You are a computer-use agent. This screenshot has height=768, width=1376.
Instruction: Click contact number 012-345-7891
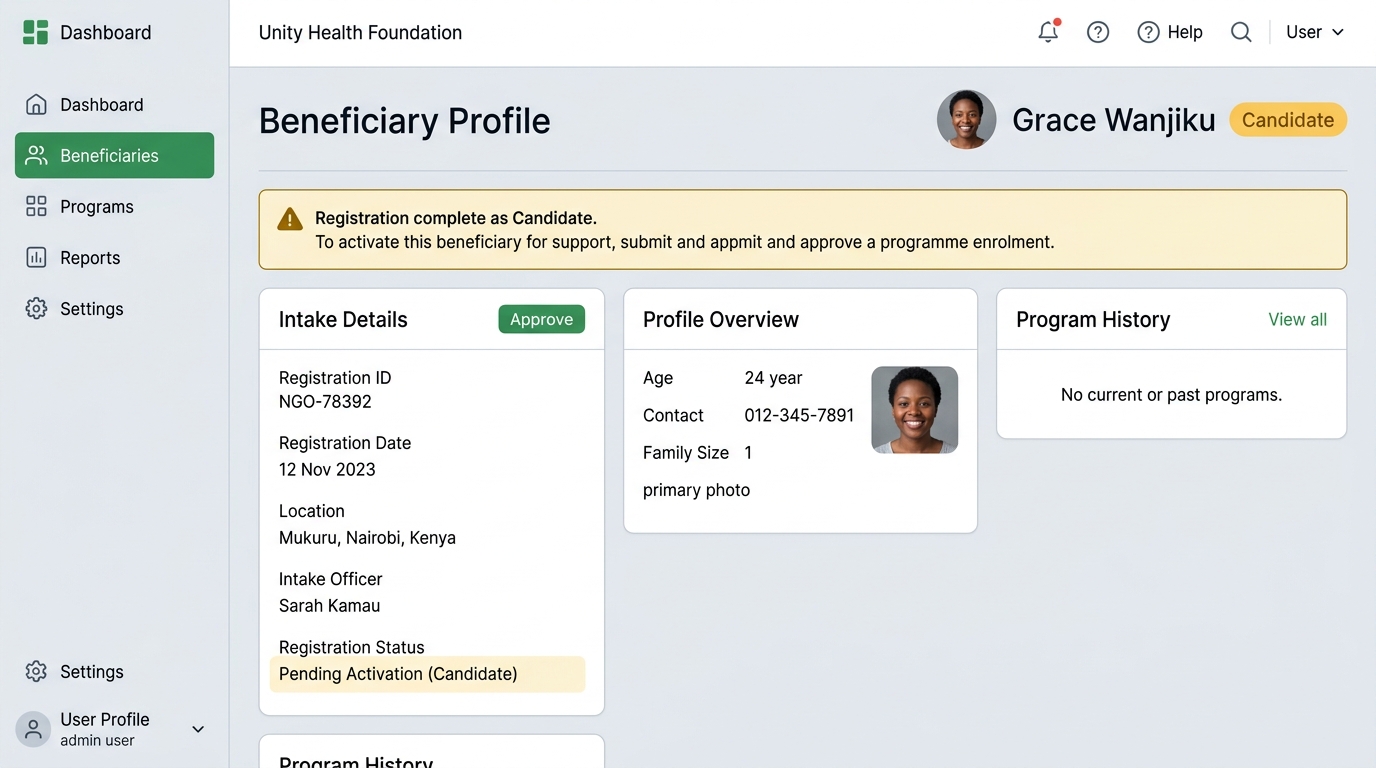pyautogui.click(x=799, y=416)
